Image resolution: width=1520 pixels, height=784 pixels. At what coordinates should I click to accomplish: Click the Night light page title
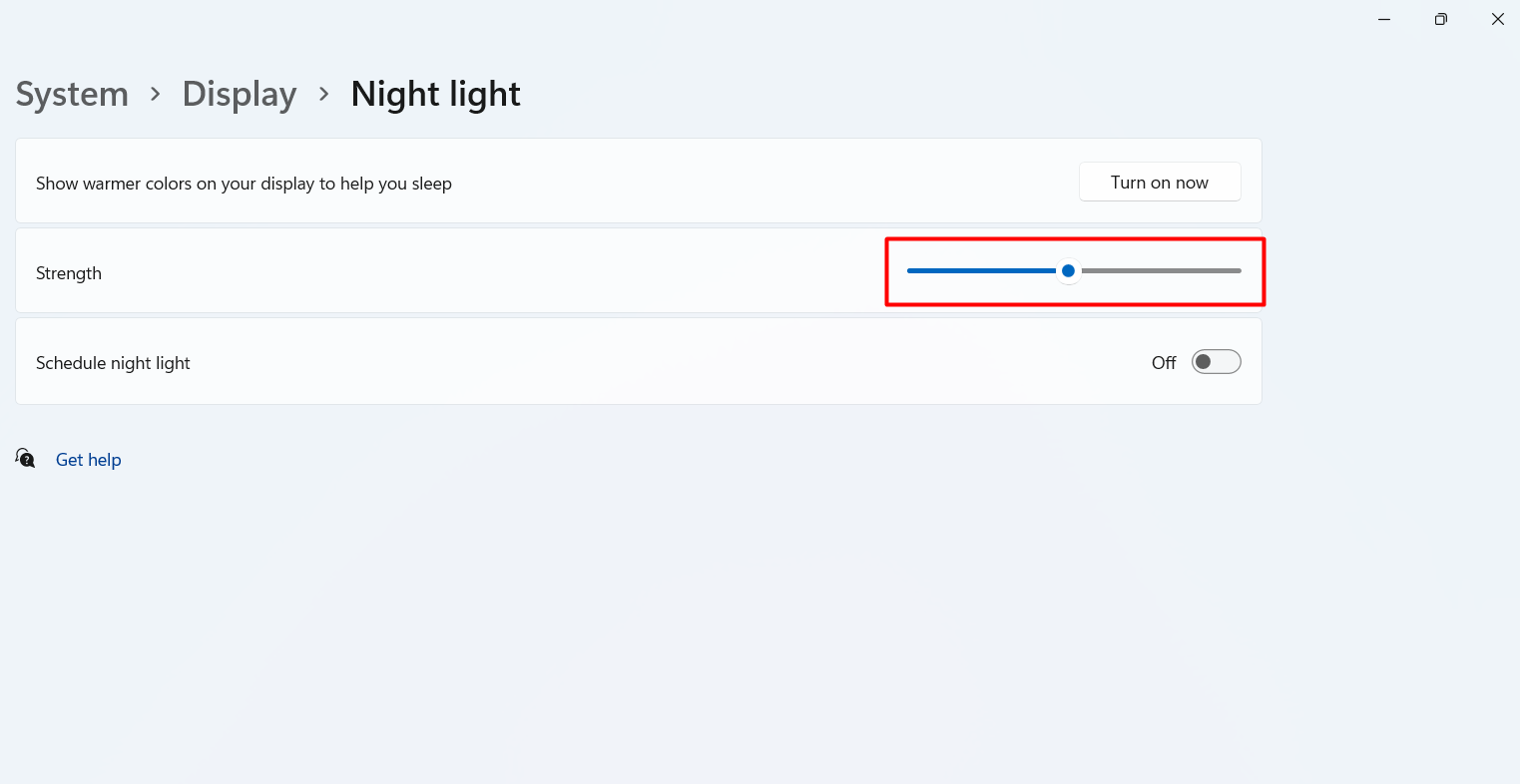click(435, 94)
